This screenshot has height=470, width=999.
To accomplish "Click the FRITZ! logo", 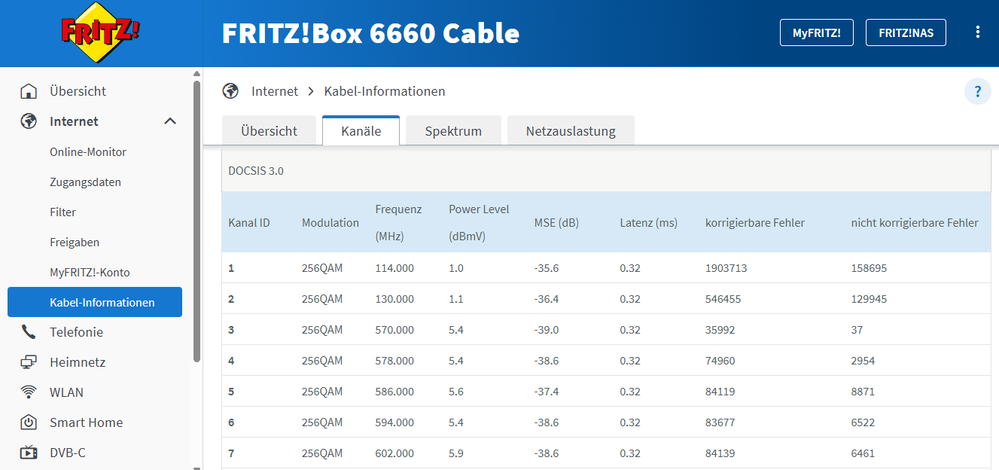I will [100, 33].
